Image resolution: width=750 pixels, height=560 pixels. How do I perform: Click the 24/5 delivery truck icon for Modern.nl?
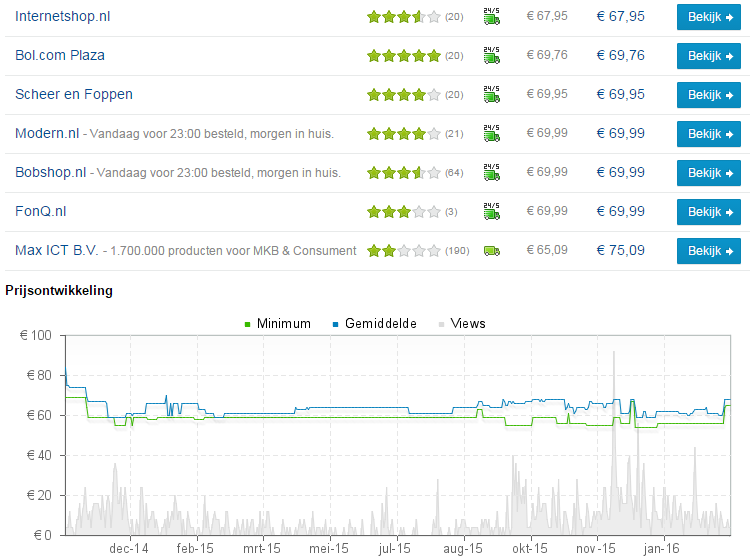pos(492,133)
